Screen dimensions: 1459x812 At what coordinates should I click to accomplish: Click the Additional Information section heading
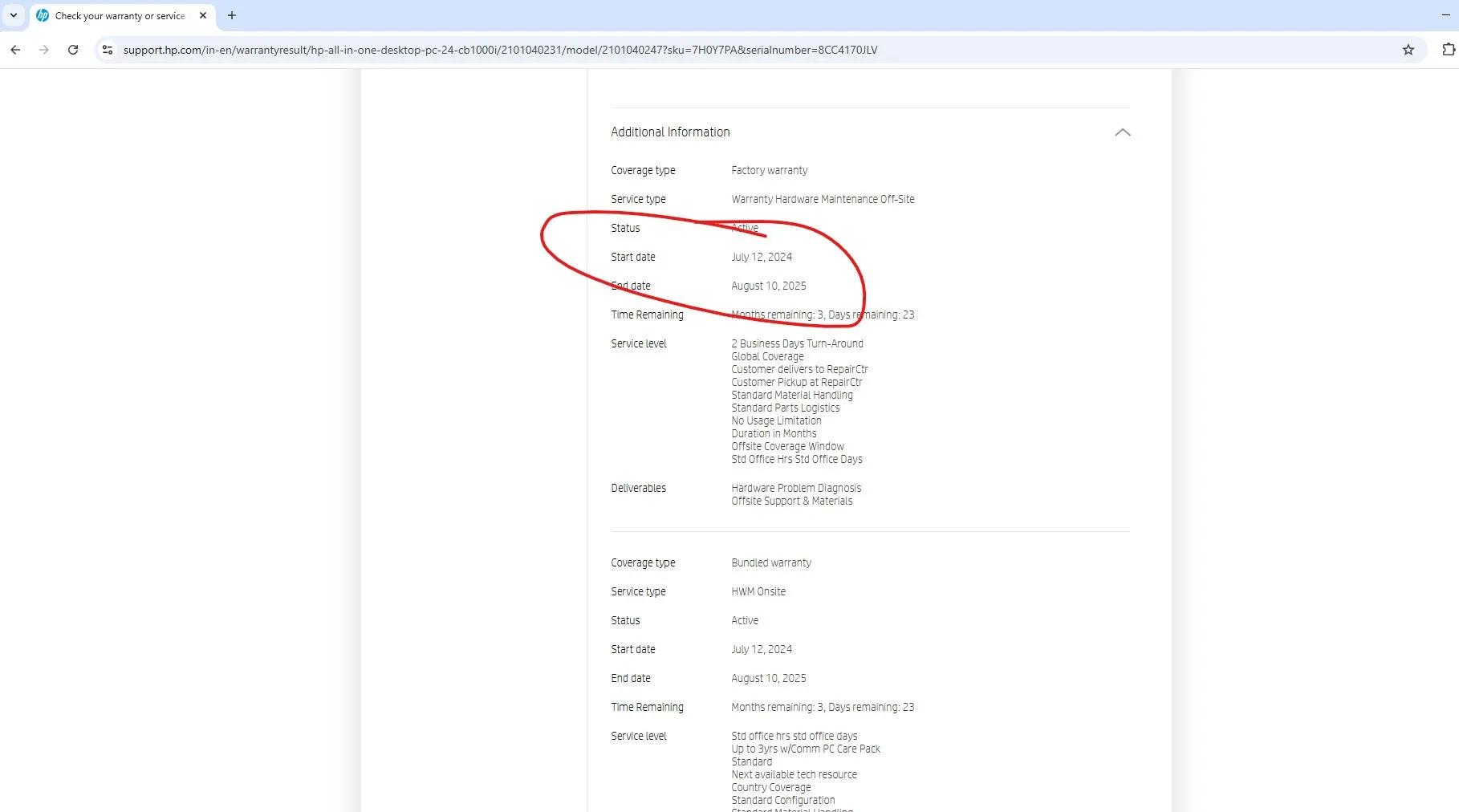click(670, 132)
